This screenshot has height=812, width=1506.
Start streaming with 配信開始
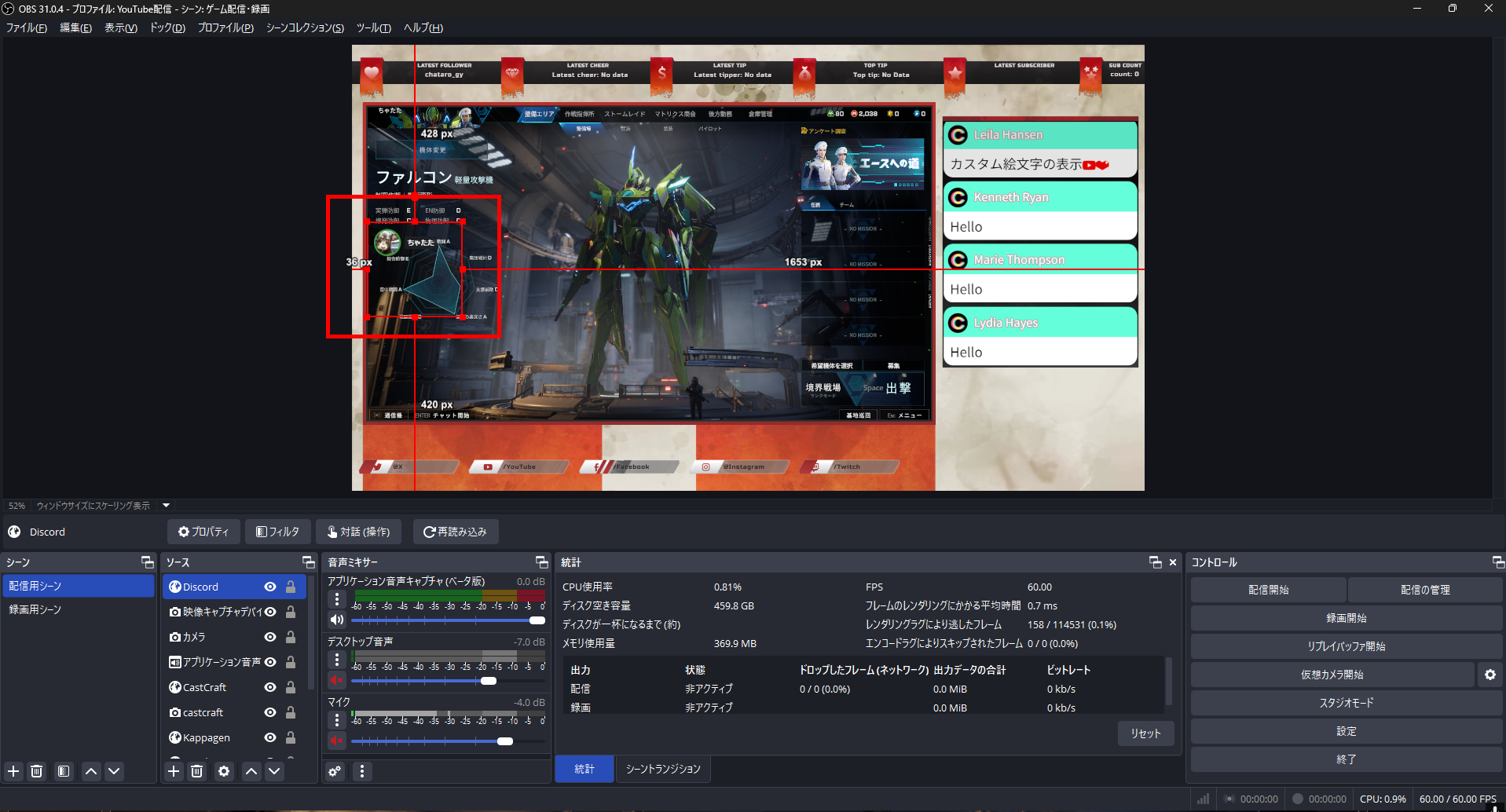(1266, 589)
